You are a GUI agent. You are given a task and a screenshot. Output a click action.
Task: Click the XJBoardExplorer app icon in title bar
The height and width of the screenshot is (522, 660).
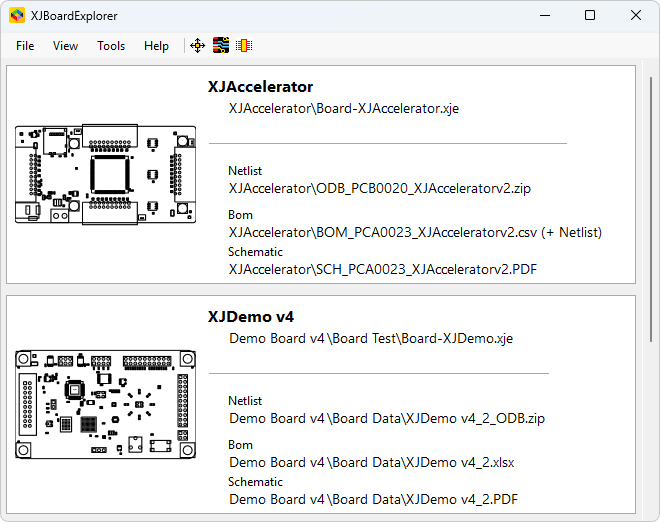(x=17, y=15)
